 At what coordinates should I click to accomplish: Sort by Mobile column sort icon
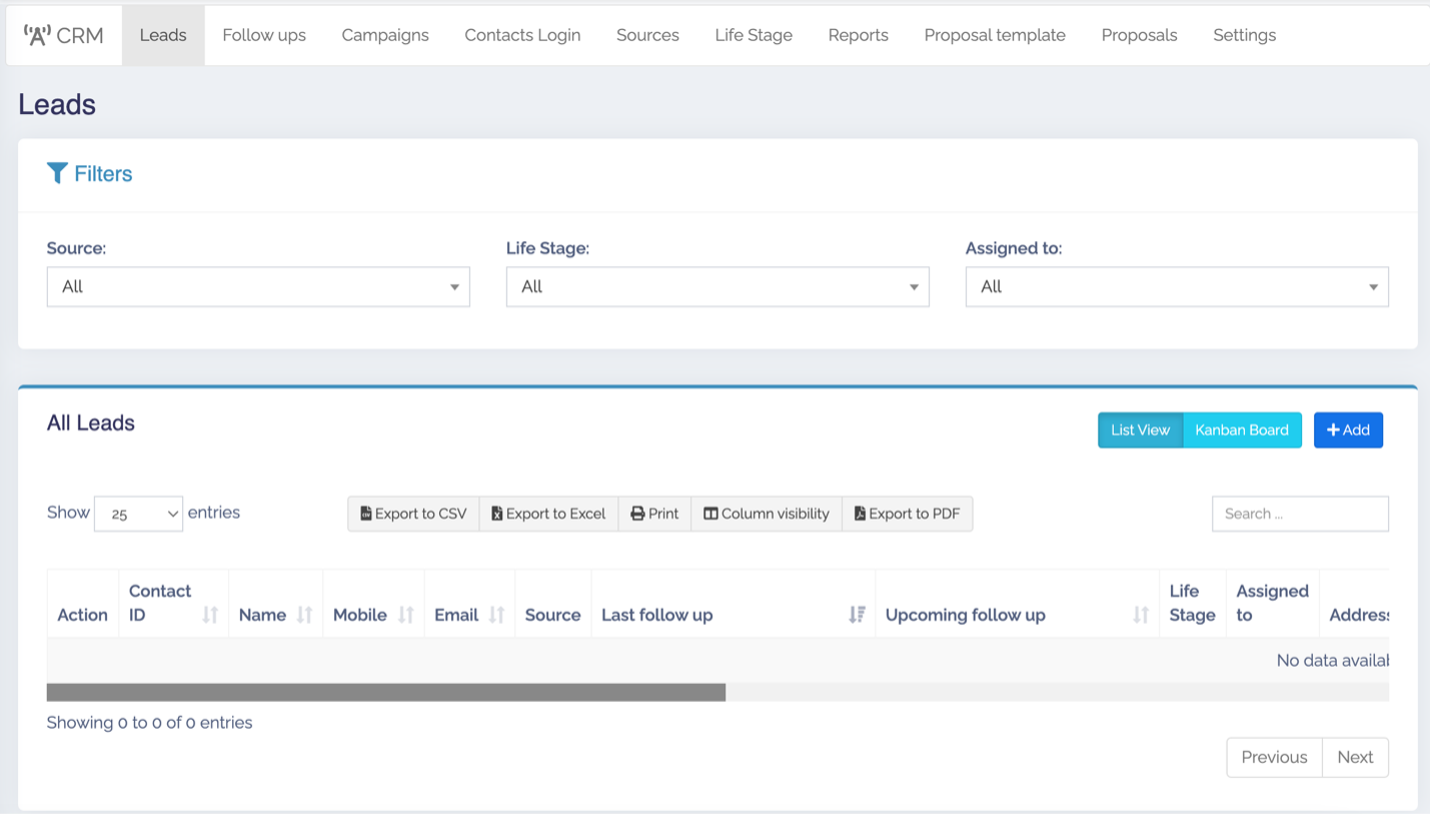[406, 615]
